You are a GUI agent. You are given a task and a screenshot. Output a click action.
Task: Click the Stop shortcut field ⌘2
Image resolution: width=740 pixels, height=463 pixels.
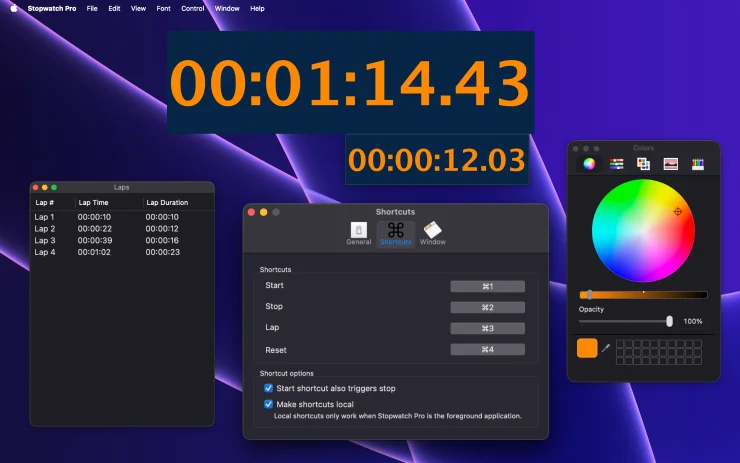click(x=488, y=307)
